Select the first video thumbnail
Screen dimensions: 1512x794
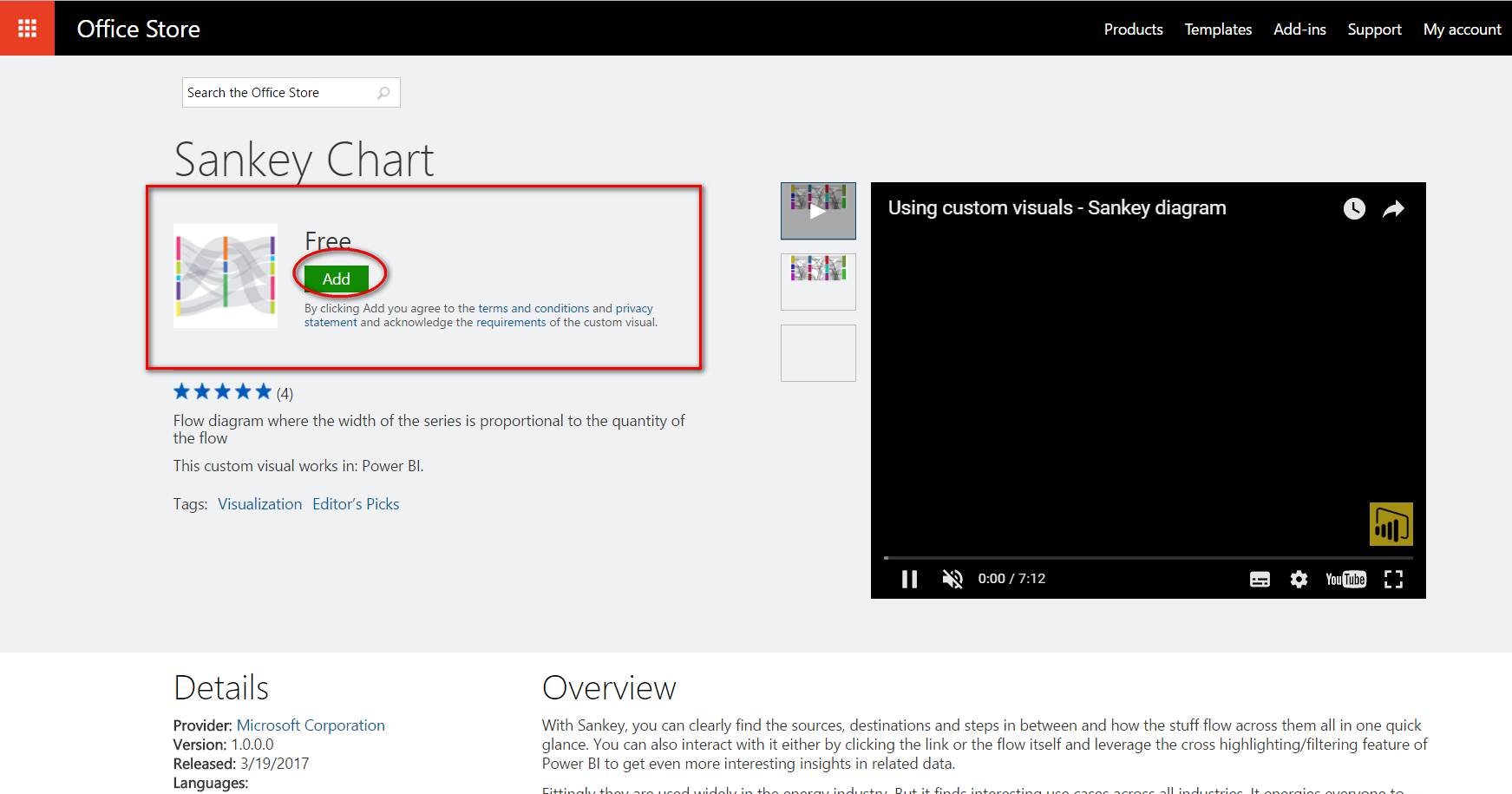pos(818,211)
